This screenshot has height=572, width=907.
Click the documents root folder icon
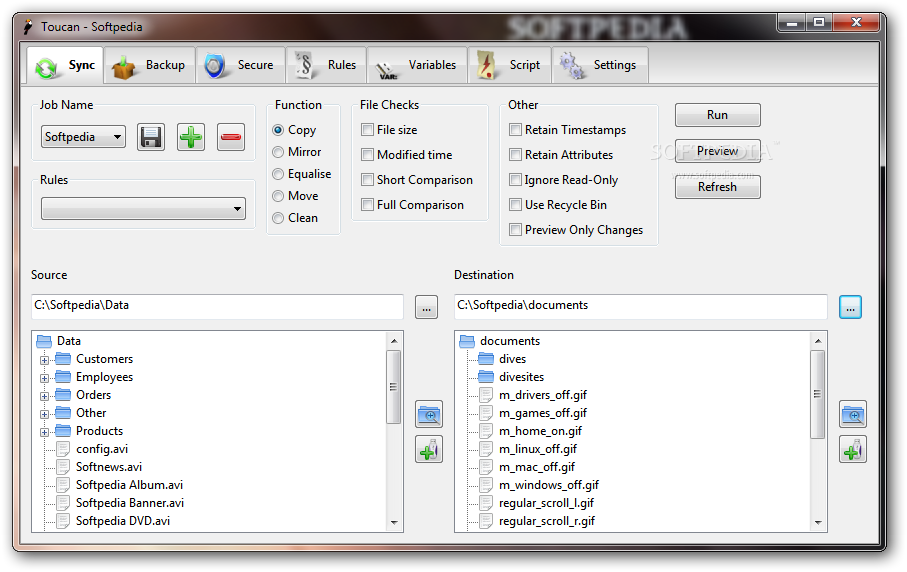pos(467,341)
